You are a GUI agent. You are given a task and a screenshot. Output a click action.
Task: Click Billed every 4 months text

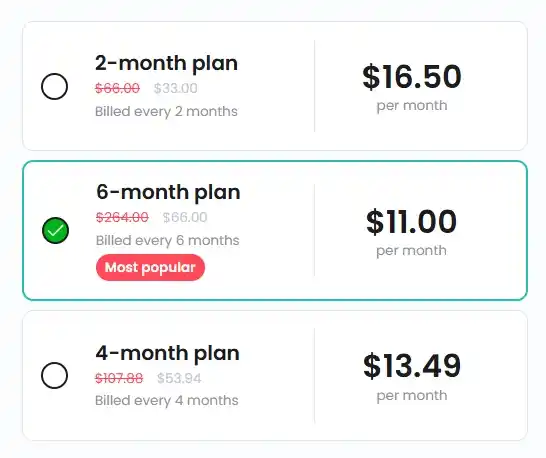(x=167, y=401)
